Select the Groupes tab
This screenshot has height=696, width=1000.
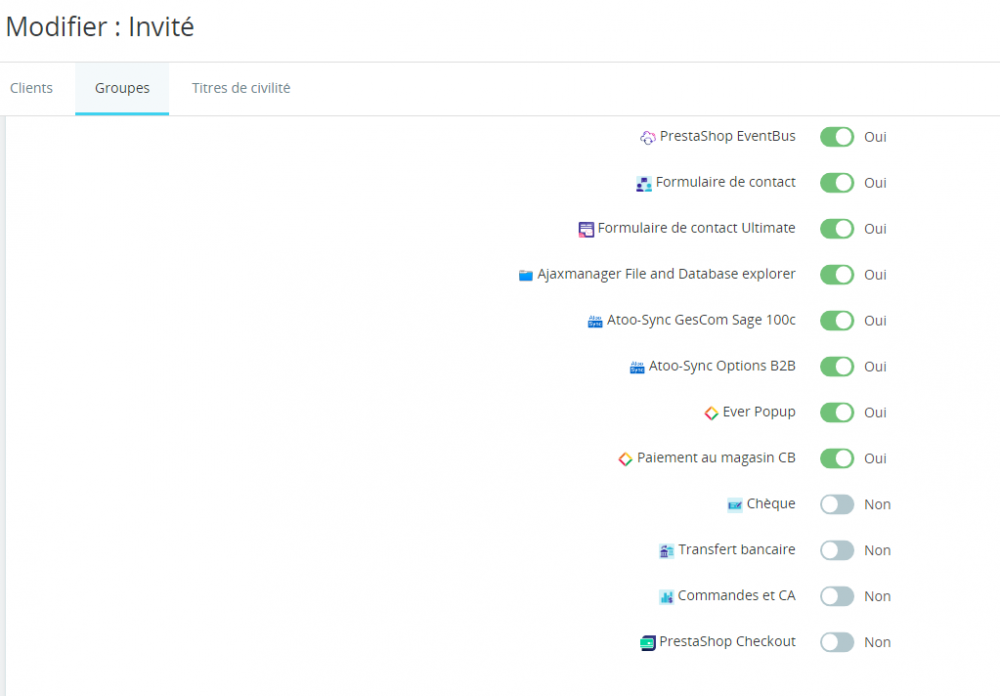[121, 88]
